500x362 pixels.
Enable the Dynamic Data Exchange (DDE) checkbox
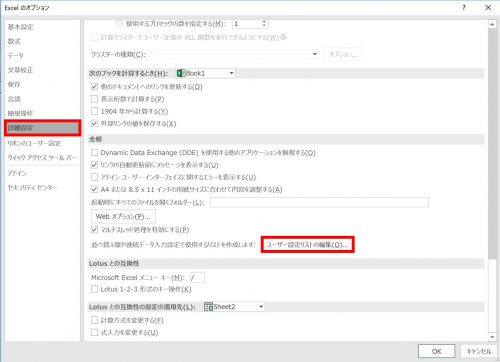94,153
